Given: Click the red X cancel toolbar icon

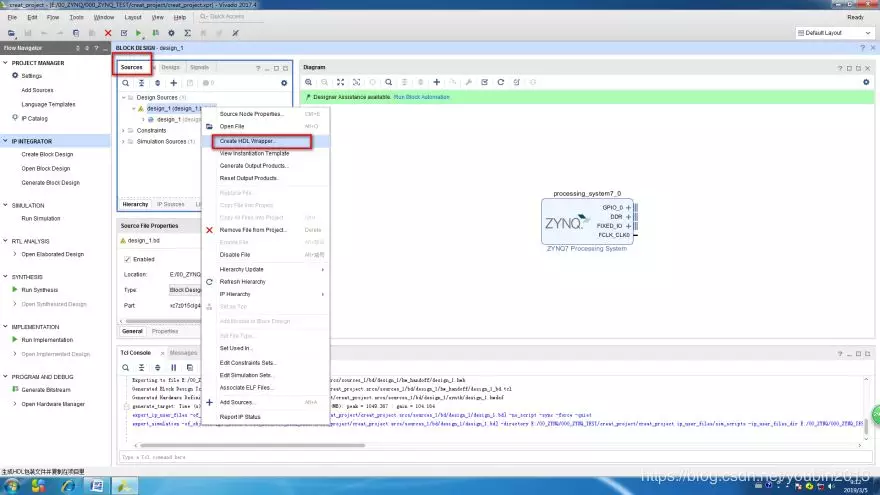Looking at the screenshot, I should pos(108,33).
